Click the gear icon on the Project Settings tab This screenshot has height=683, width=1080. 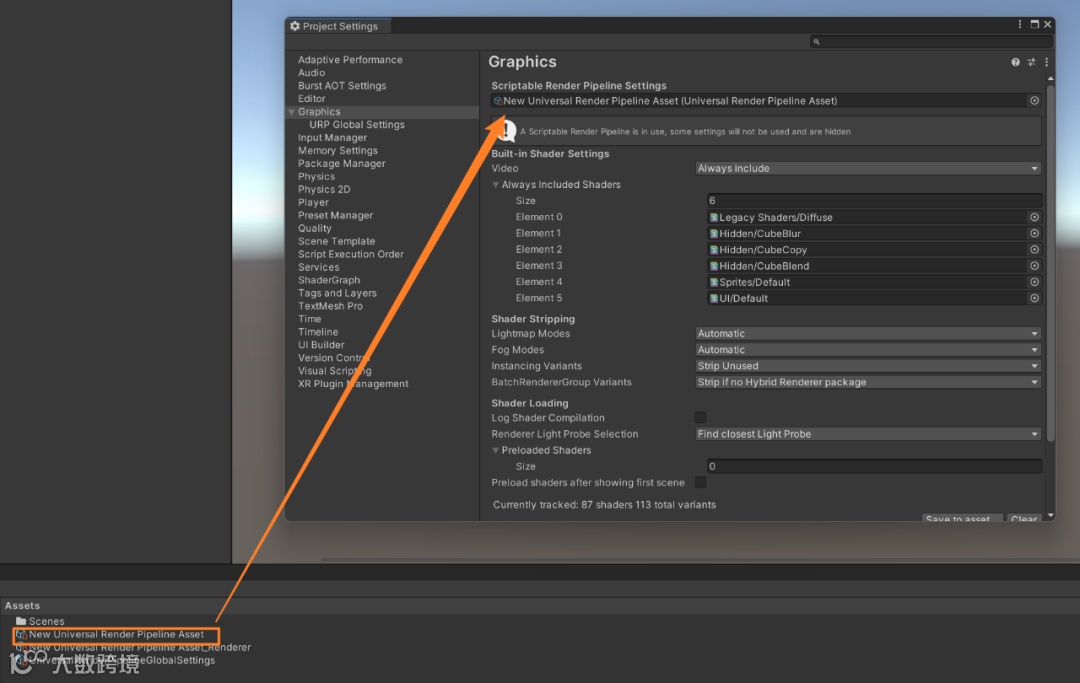click(x=295, y=26)
